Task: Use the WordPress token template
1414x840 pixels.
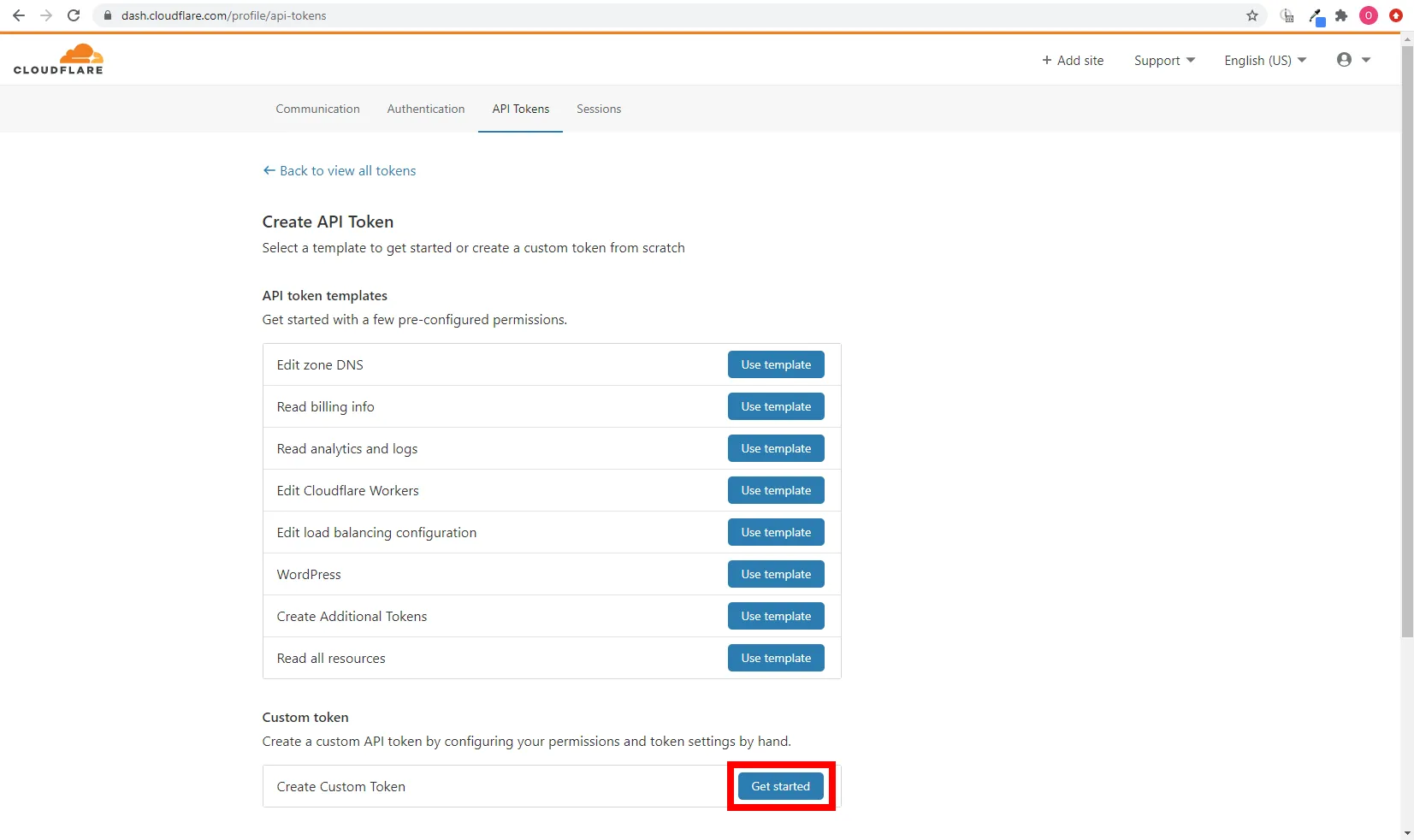Action: [x=776, y=574]
